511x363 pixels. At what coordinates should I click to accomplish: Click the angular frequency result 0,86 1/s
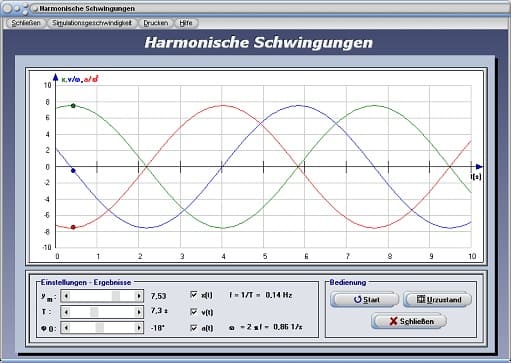[288, 327]
